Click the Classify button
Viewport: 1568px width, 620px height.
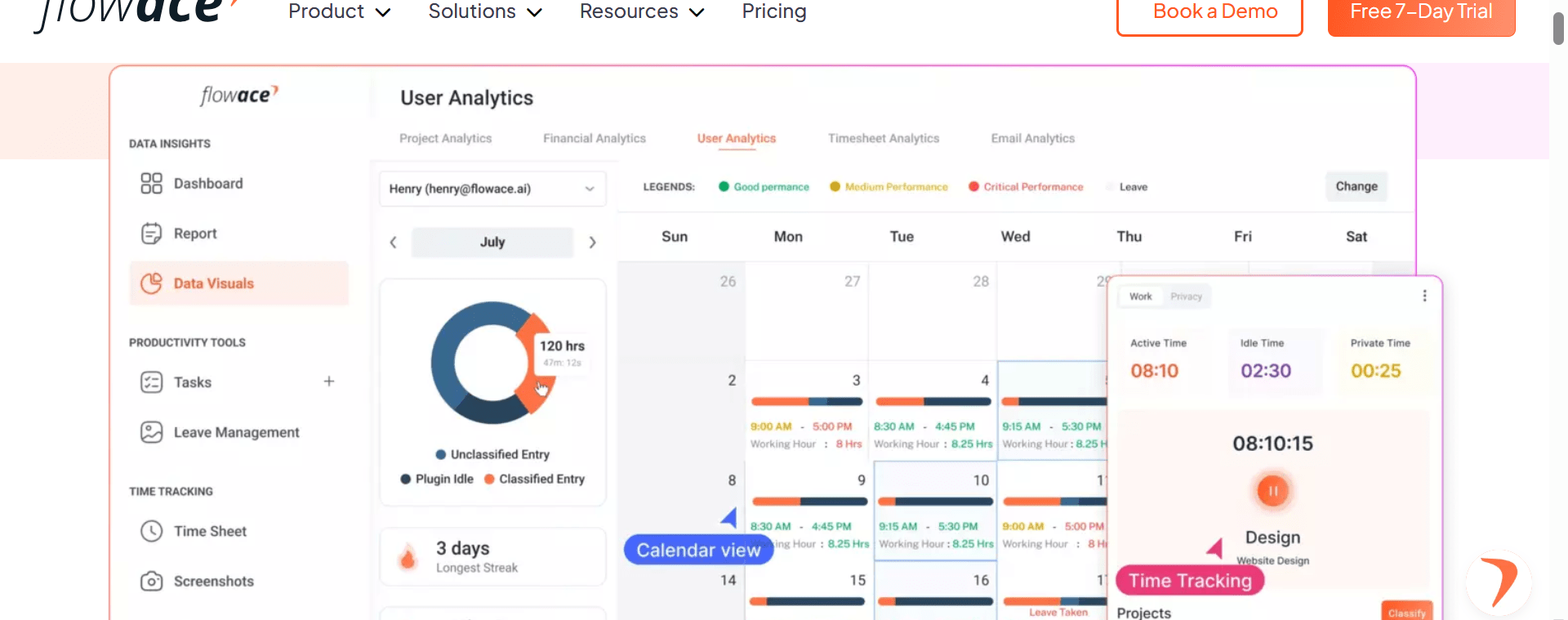(1406, 613)
